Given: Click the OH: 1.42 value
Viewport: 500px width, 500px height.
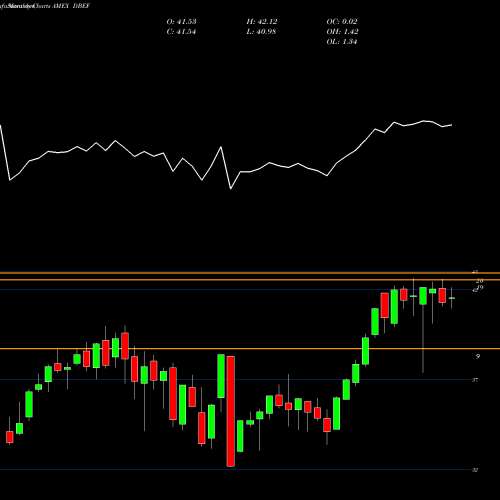Looking at the screenshot, I should [x=342, y=32].
